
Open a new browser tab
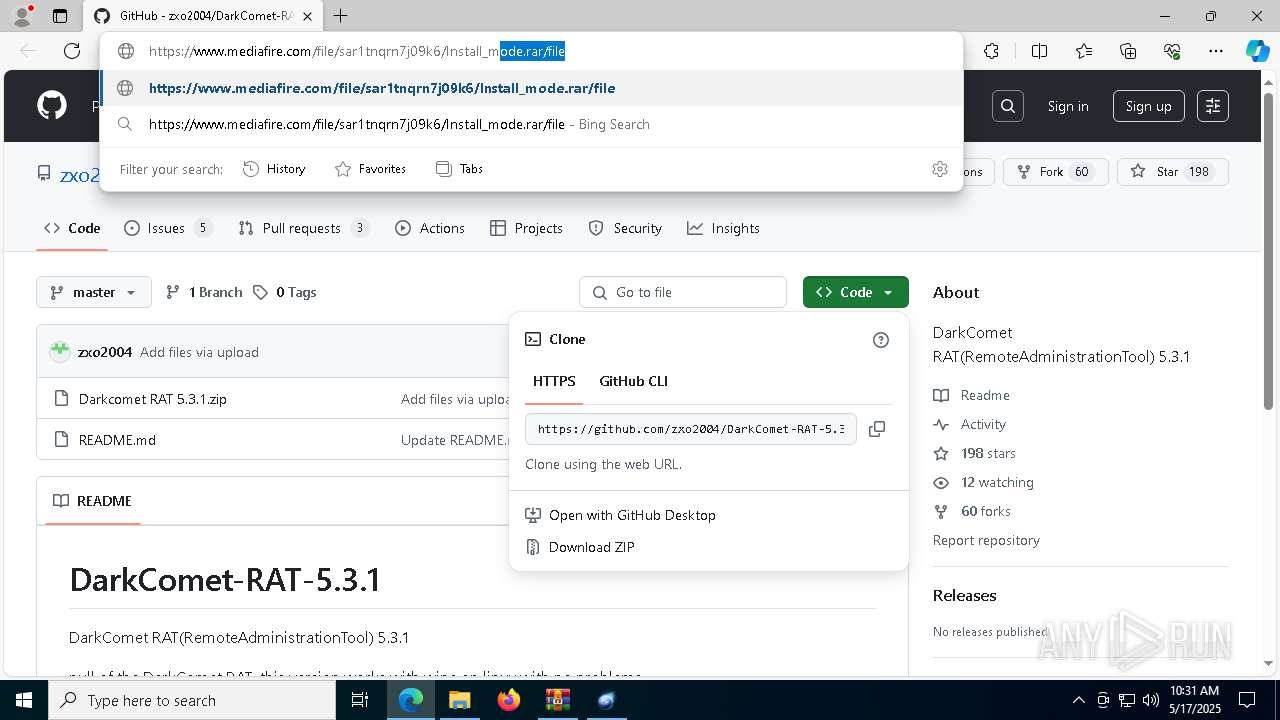(x=341, y=16)
